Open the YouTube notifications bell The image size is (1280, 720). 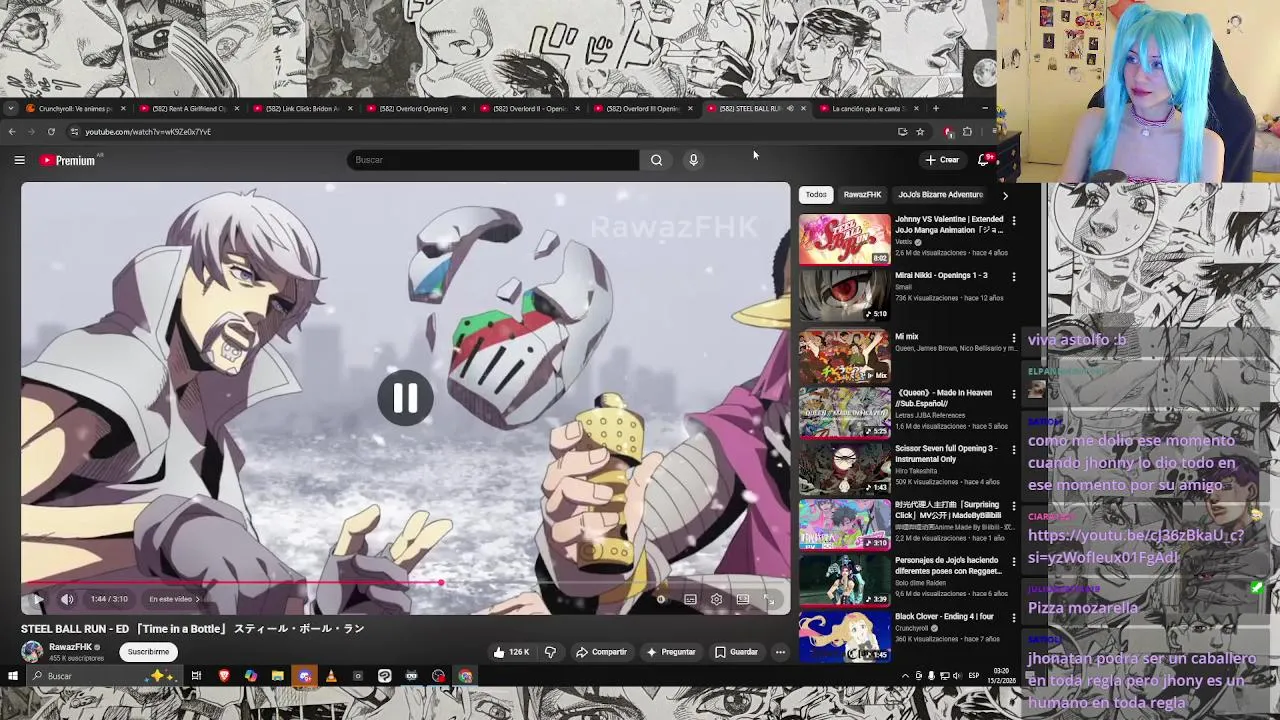pos(984,160)
